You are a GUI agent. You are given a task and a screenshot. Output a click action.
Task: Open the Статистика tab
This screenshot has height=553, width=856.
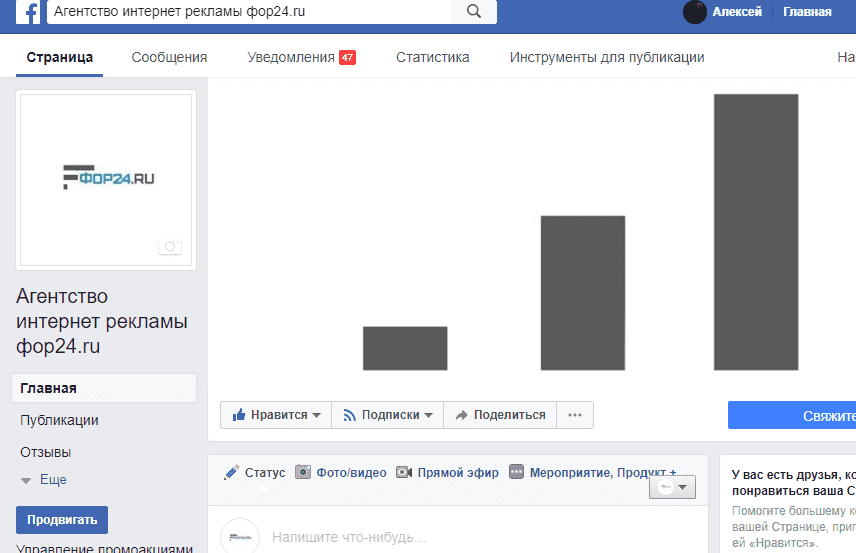tap(432, 57)
